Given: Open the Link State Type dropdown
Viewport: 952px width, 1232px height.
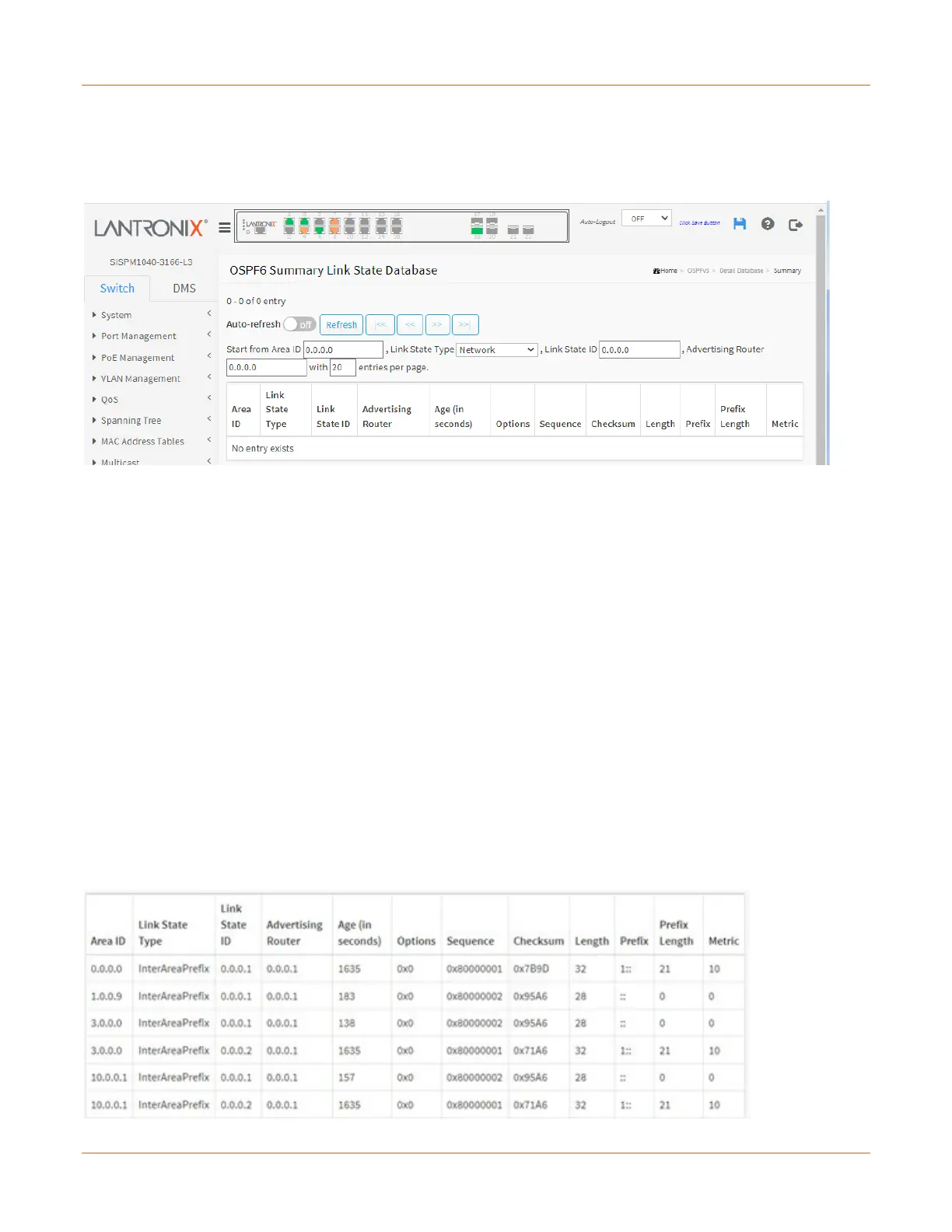Looking at the screenshot, I should [497, 350].
